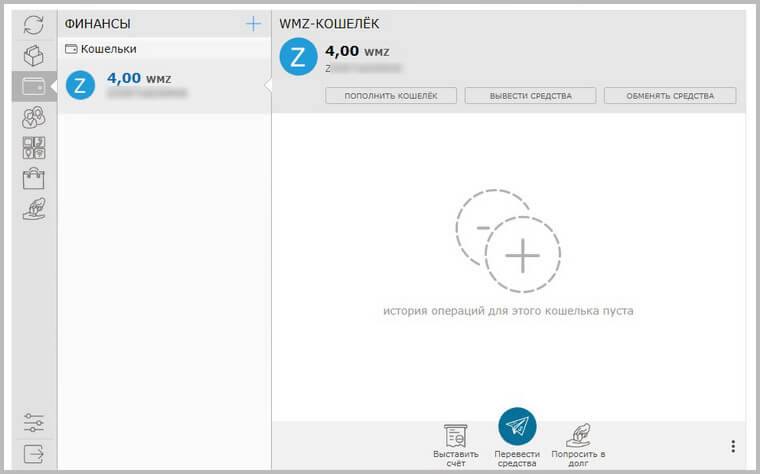Screen dimensions: 760x474
Task: Click Перевести средства paper plane button
Action: pyautogui.click(x=517, y=427)
